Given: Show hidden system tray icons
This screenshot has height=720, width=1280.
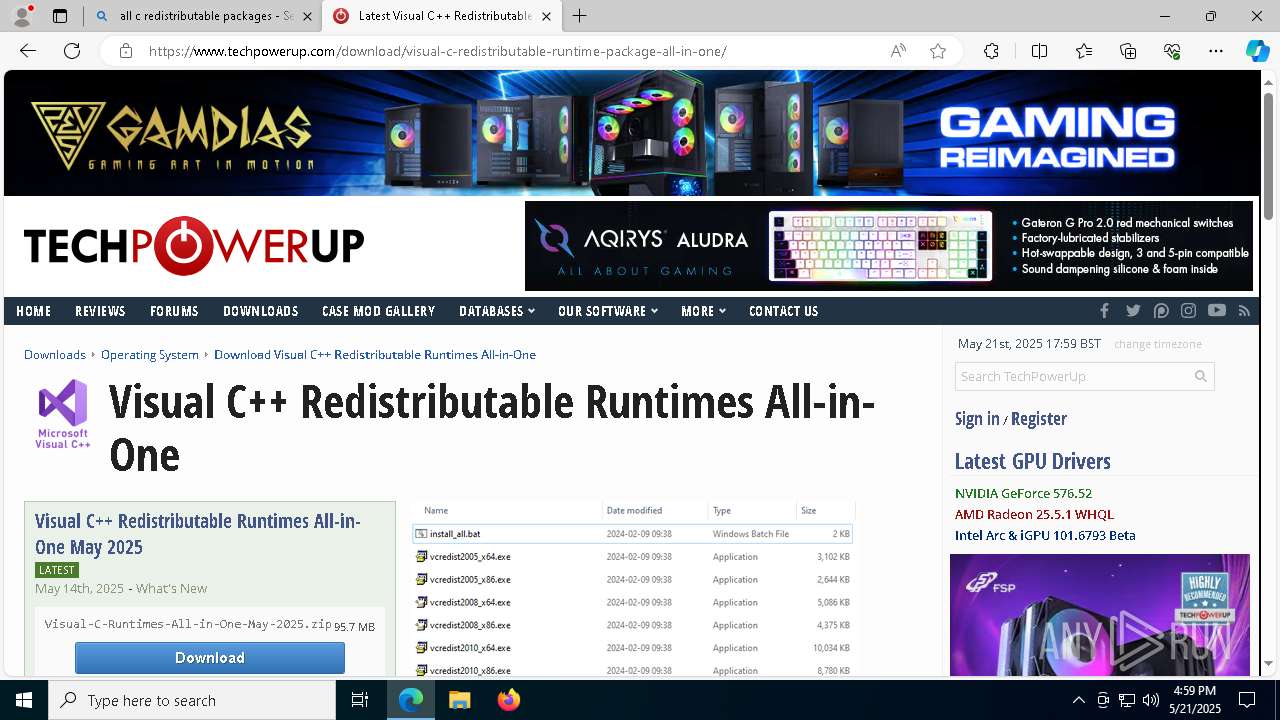Looking at the screenshot, I should tap(1078, 700).
